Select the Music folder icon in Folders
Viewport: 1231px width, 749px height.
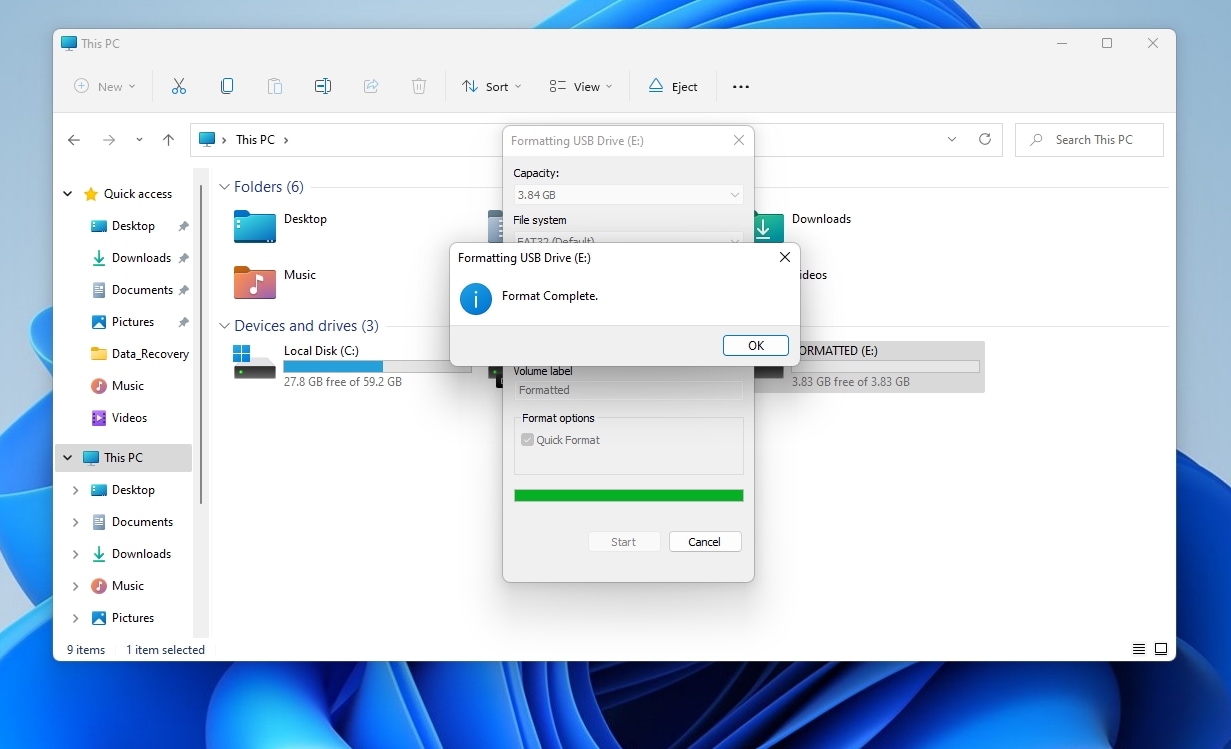coord(254,283)
